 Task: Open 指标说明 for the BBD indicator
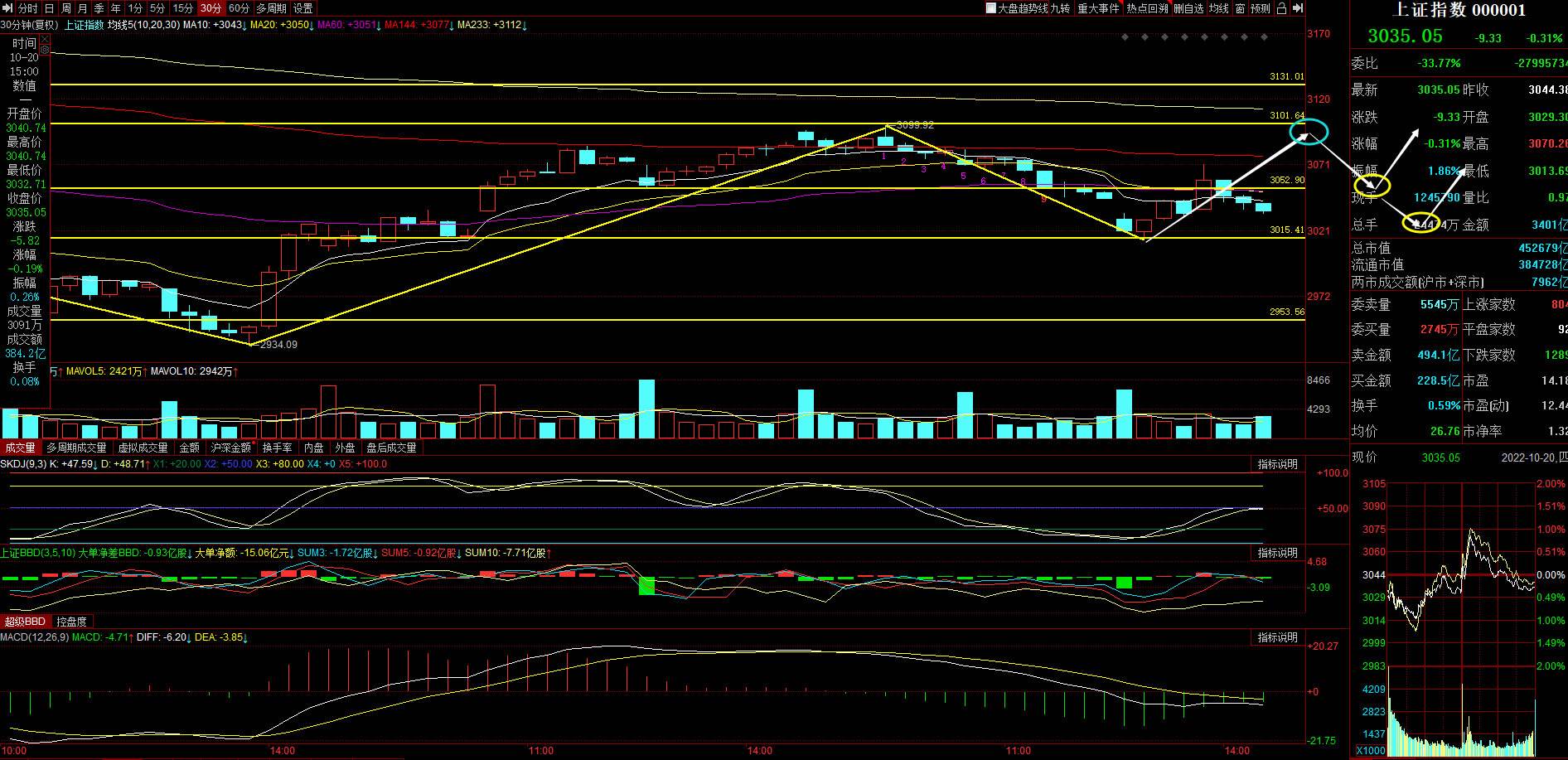[1277, 553]
